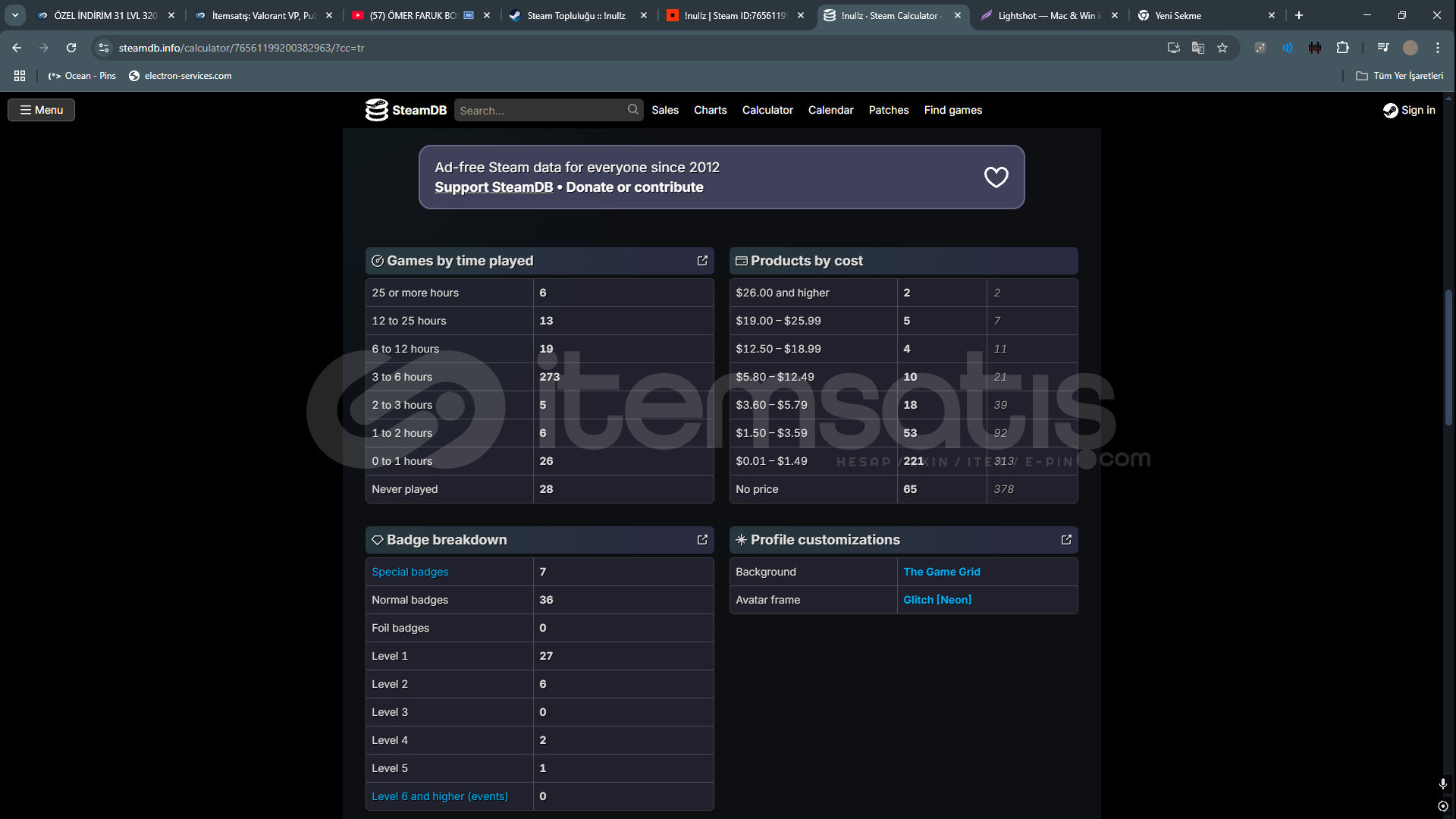1456x819 pixels.
Task: Click the Never played row label
Action: click(405, 489)
